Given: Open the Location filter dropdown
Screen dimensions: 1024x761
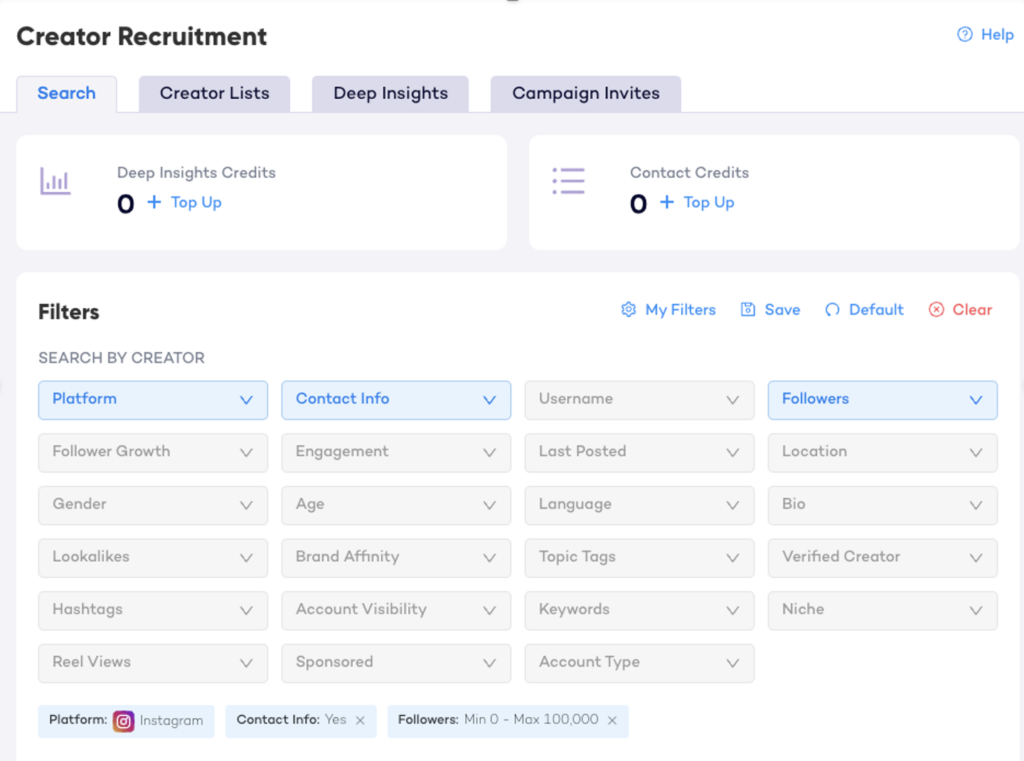Looking at the screenshot, I should [882, 453].
